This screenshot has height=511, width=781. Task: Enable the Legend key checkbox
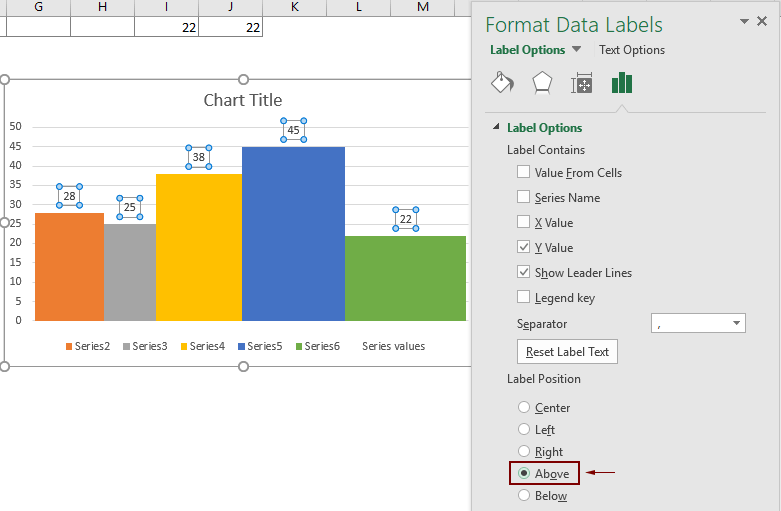[x=524, y=297]
